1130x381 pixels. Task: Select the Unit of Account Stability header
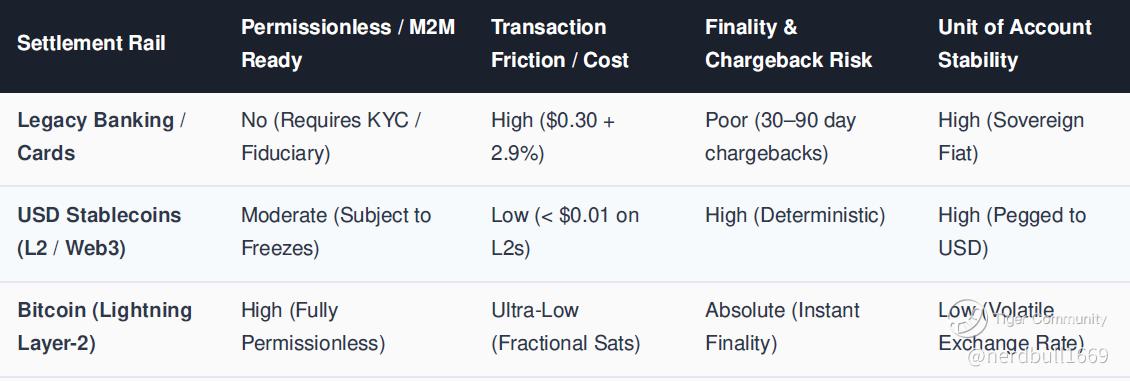tap(1015, 43)
